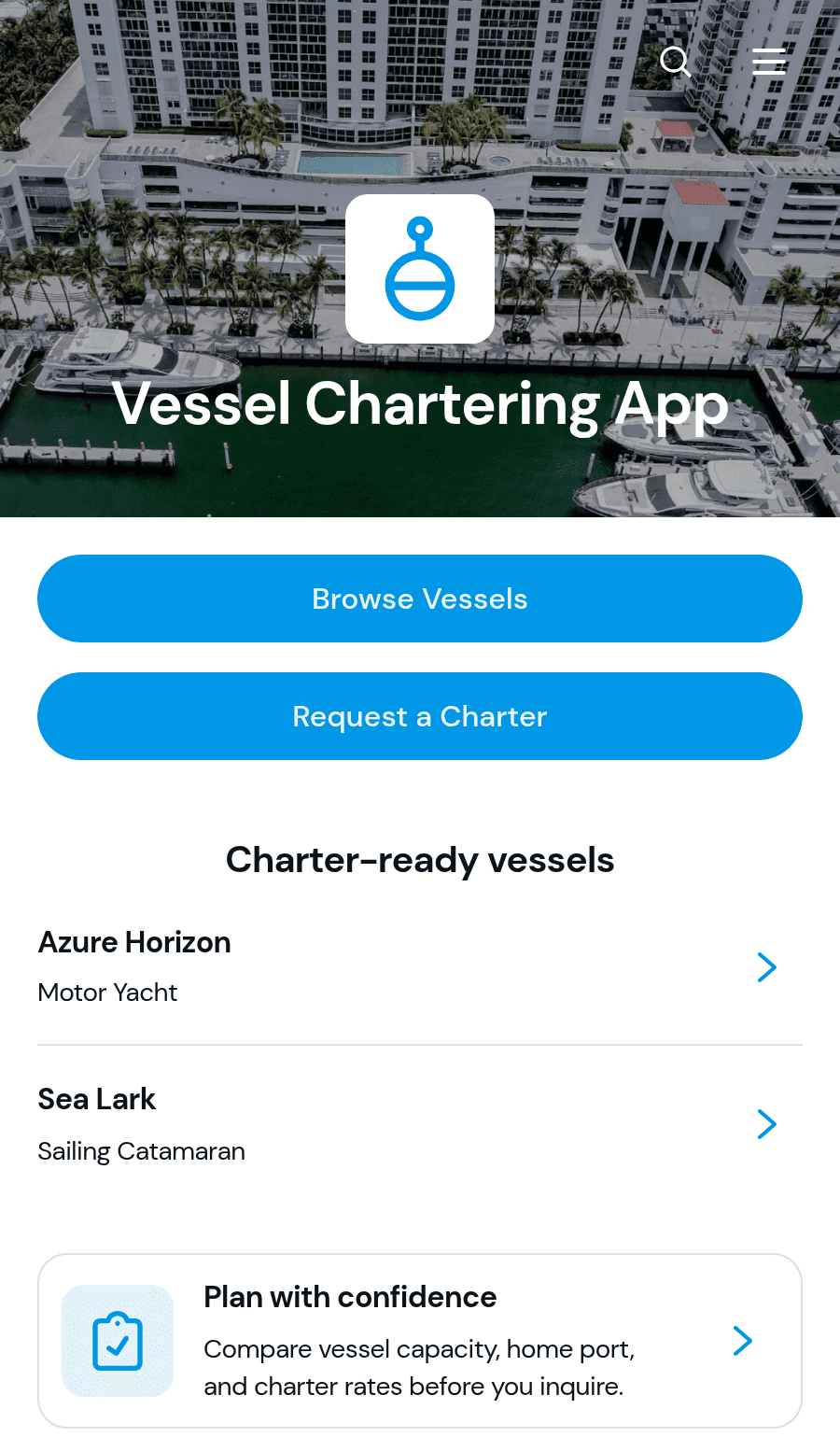Viewport: 840px width, 1451px height.
Task: Click the Motor Yacht subtitle
Action: coord(107,993)
